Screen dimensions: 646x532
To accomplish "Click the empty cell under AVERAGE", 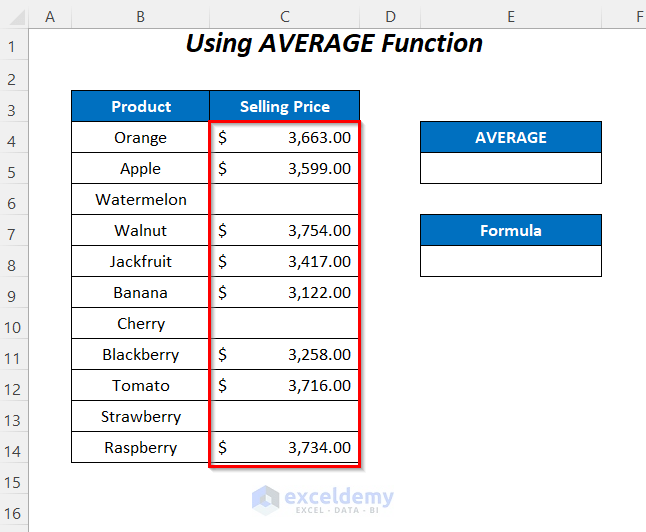I will tap(511, 168).
